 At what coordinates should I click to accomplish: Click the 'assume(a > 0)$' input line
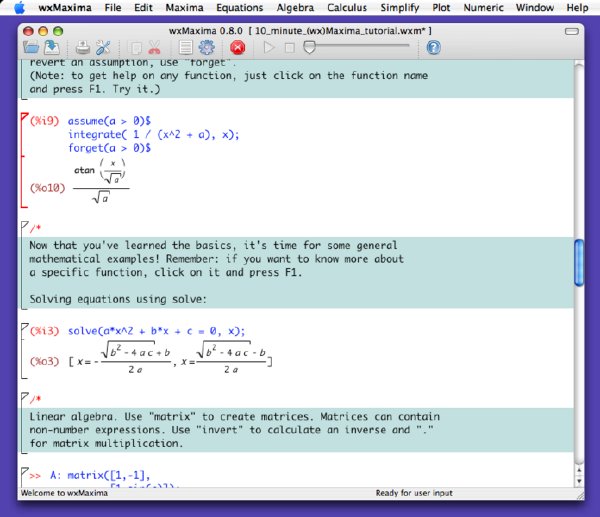[109, 121]
